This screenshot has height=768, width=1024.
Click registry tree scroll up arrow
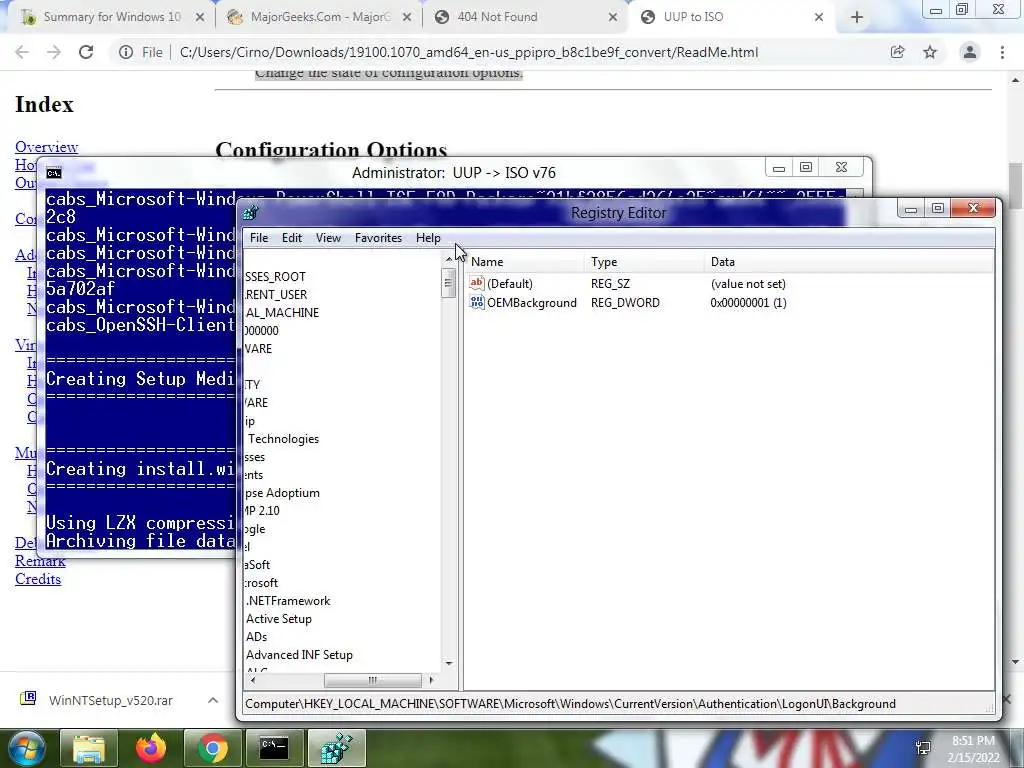pyautogui.click(x=449, y=259)
